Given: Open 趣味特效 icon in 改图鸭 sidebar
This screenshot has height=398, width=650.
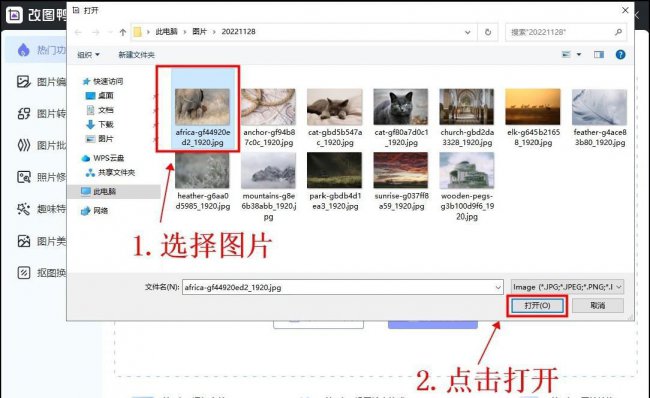Looking at the screenshot, I should (x=24, y=209).
